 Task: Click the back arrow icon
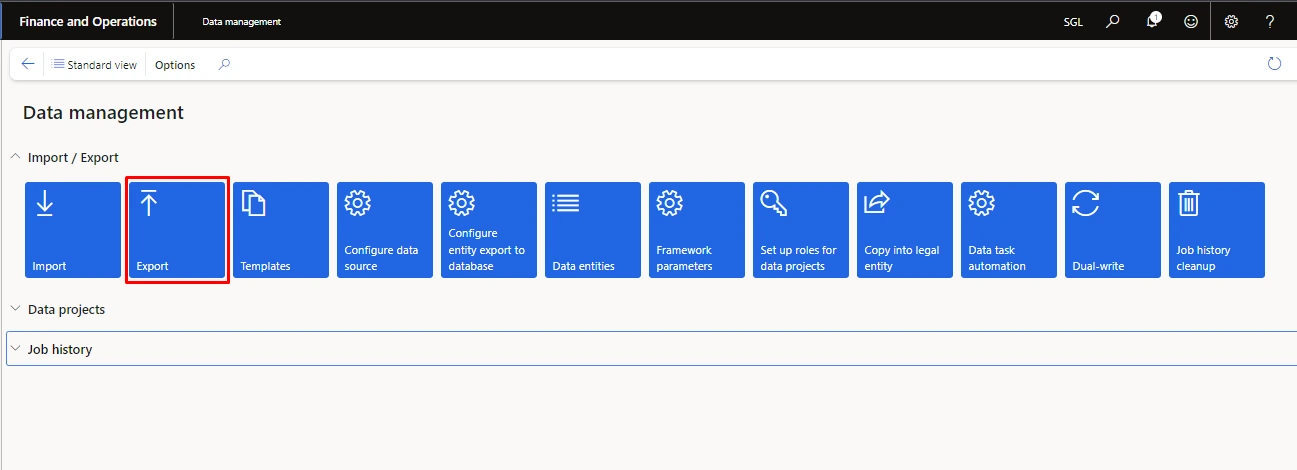click(28, 64)
